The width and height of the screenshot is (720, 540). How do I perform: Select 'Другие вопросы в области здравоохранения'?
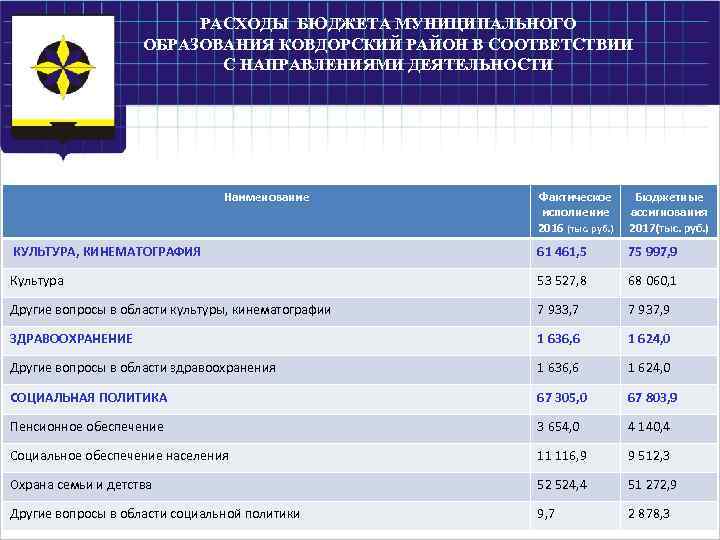click(x=143, y=368)
